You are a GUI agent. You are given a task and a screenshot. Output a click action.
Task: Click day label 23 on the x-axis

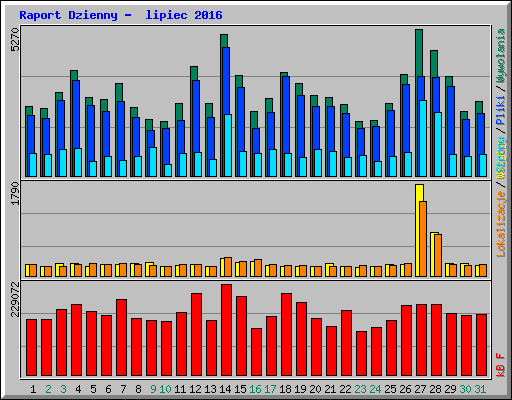coord(360,389)
